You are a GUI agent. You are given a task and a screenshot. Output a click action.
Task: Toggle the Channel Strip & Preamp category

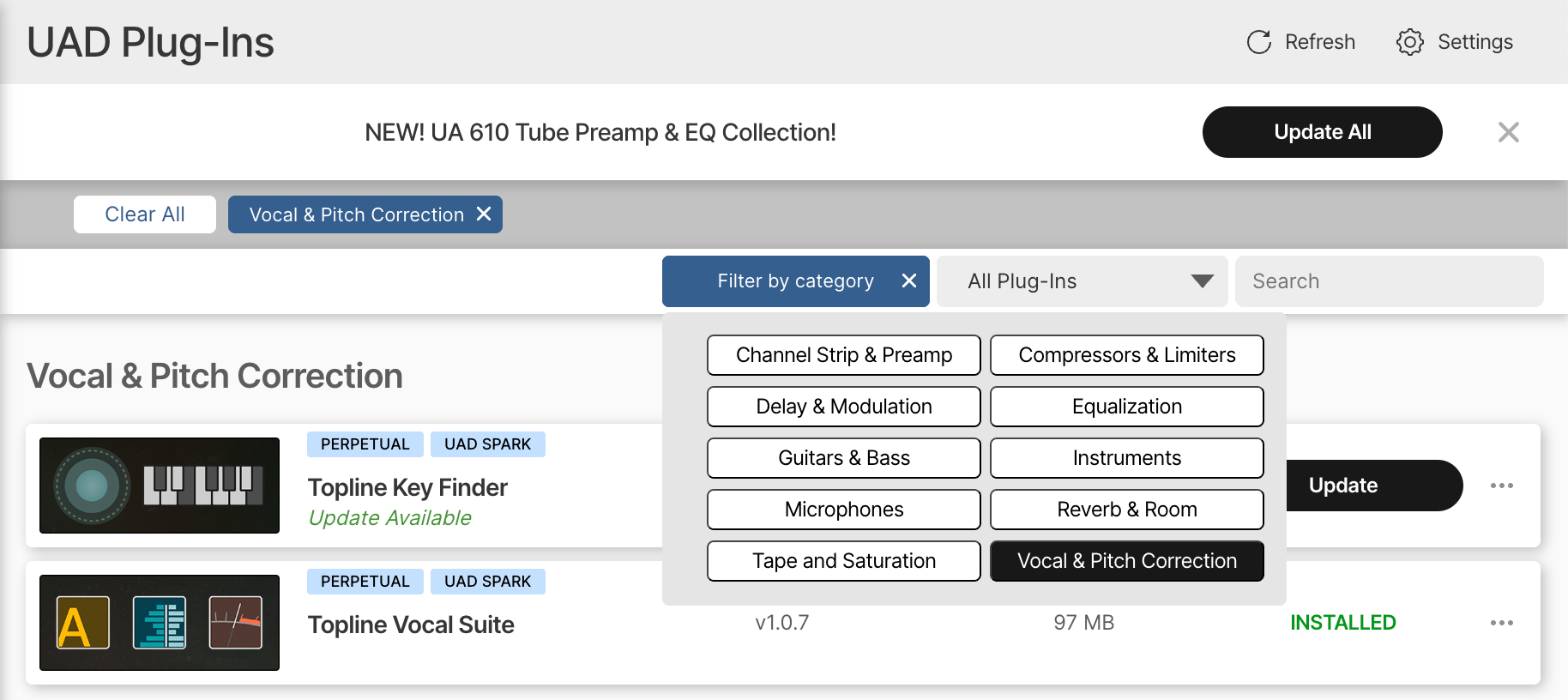pyautogui.click(x=843, y=355)
